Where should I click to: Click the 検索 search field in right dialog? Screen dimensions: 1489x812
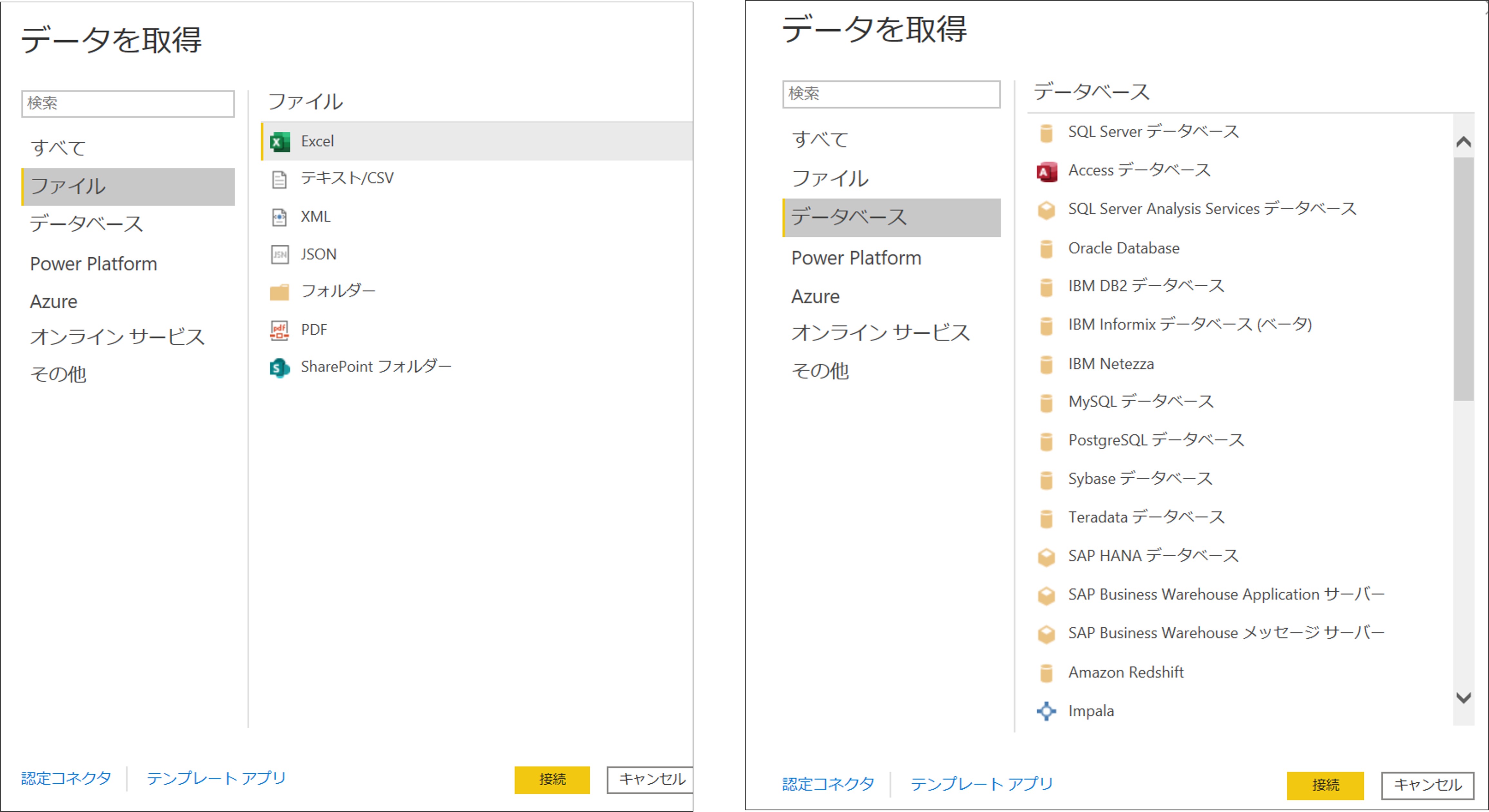coord(891,94)
